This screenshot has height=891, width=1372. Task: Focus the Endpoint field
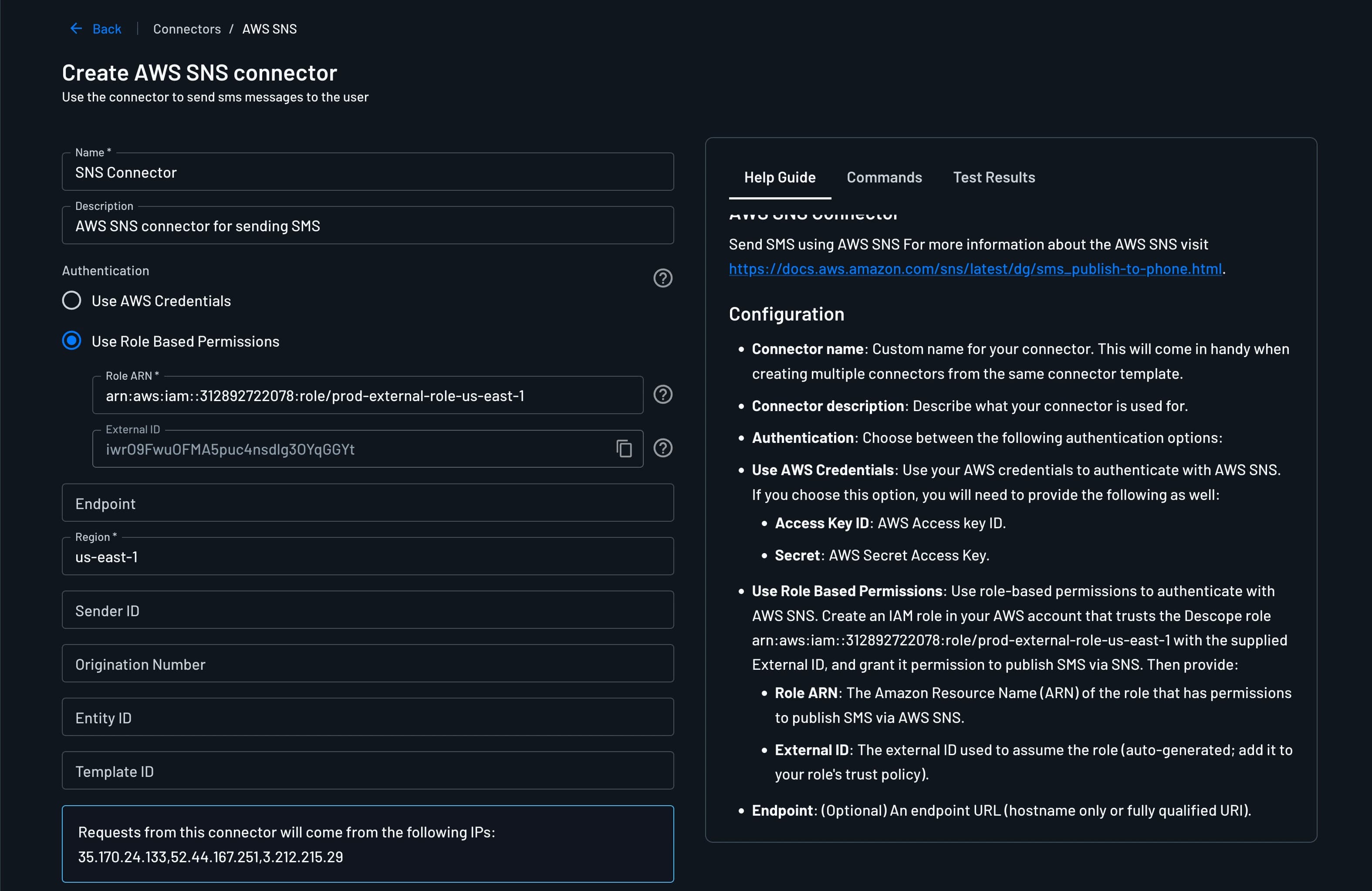[x=368, y=503]
